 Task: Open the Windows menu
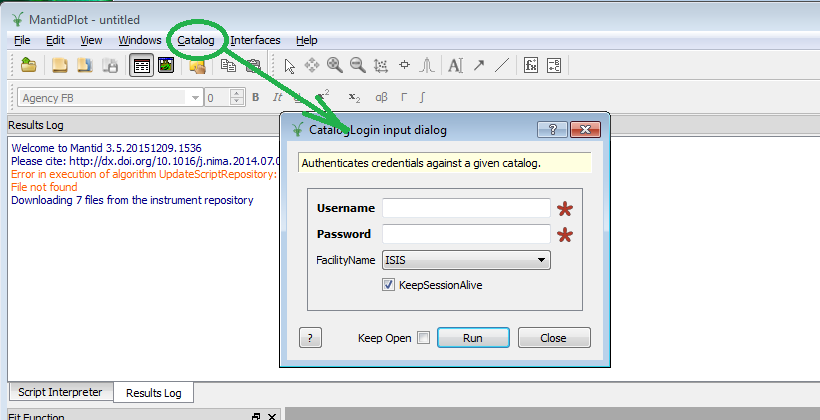coord(140,40)
